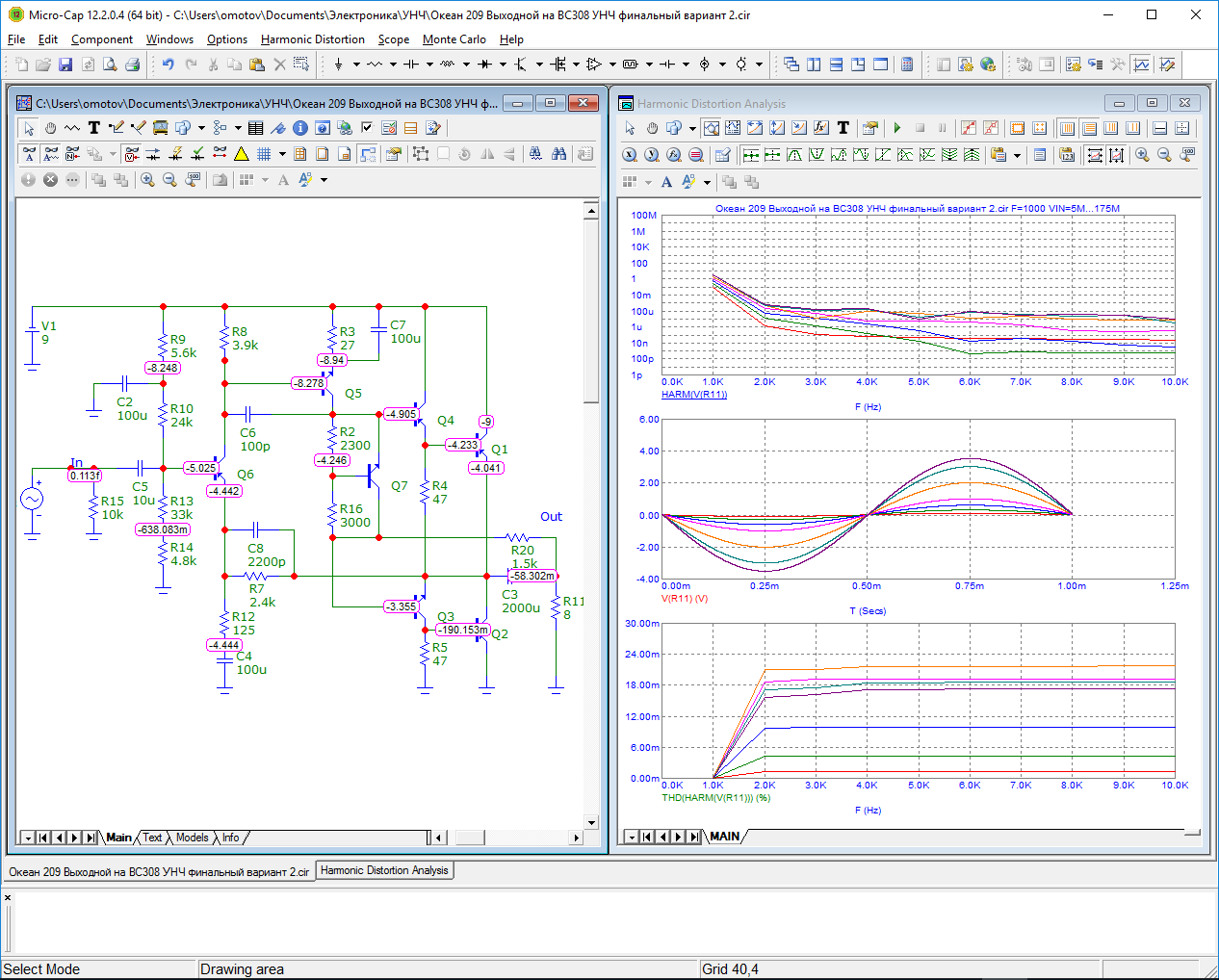
Task: Open dropdown arrow beside ground component icon
Action: [356, 64]
